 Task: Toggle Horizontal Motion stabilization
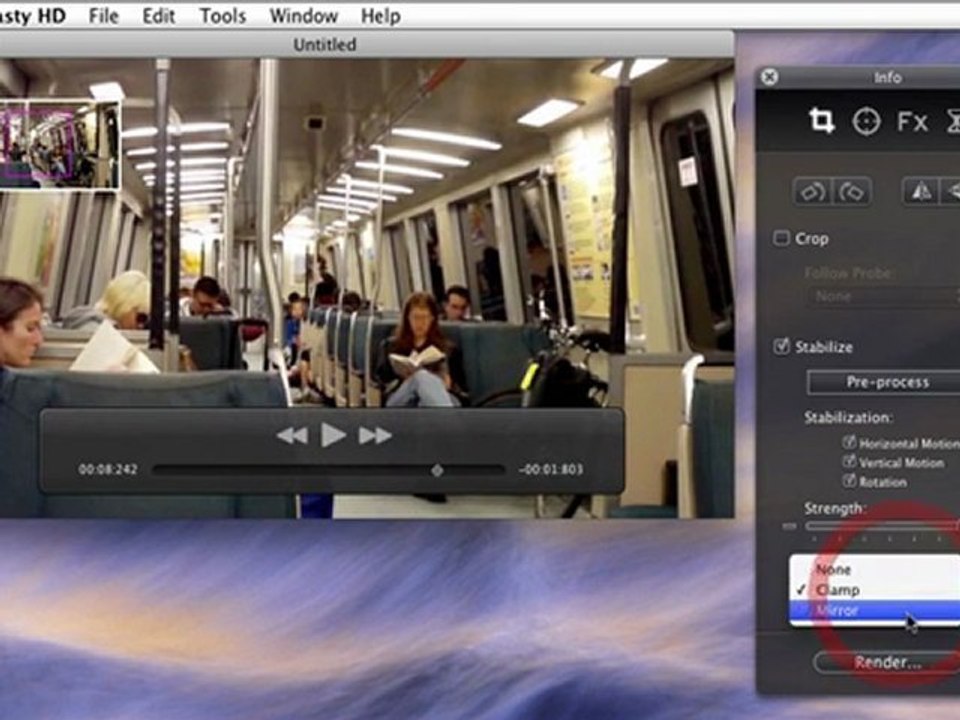[x=849, y=442]
